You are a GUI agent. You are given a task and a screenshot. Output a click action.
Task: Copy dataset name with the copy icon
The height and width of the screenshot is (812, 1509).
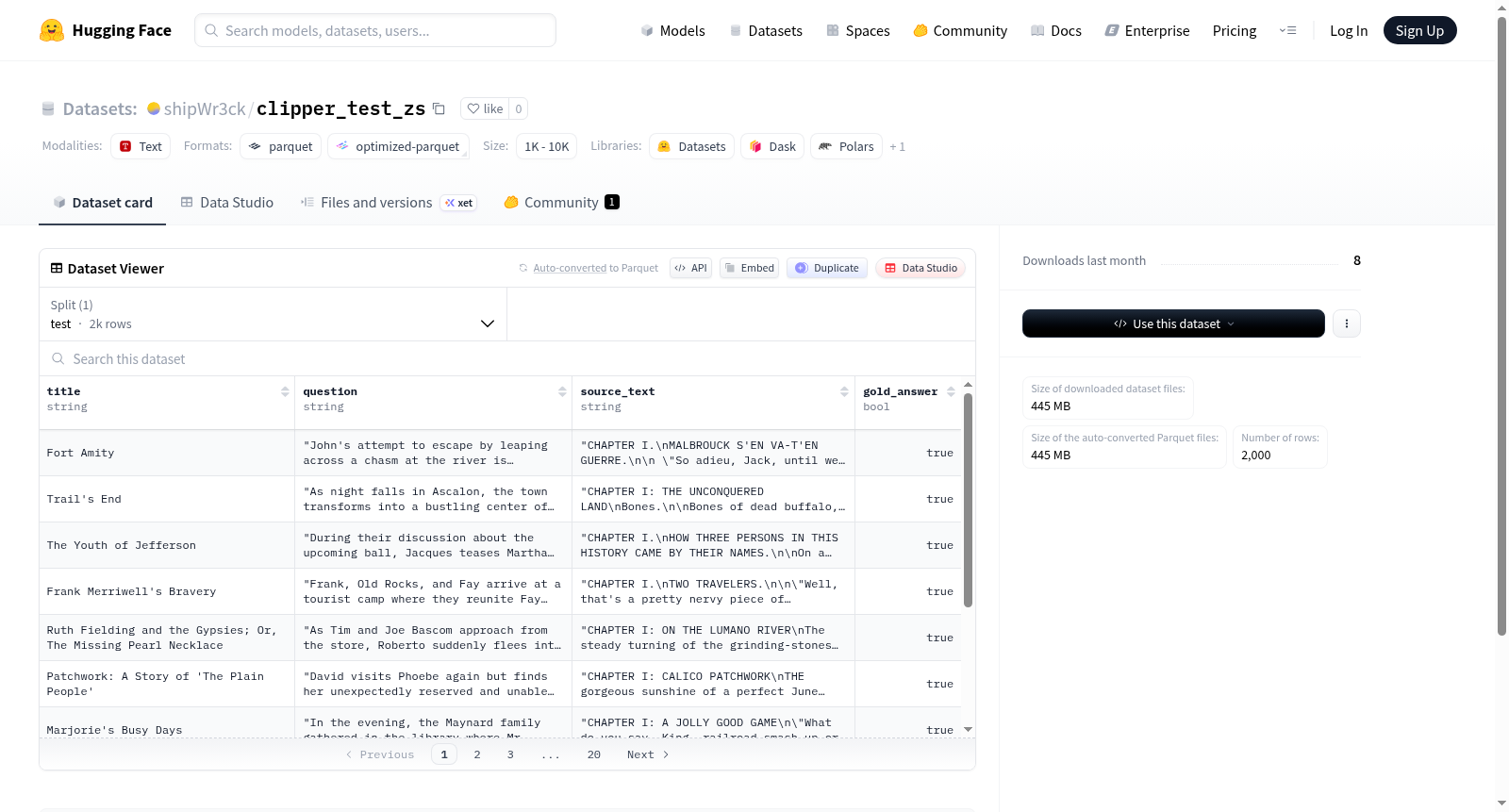[439, 108]
